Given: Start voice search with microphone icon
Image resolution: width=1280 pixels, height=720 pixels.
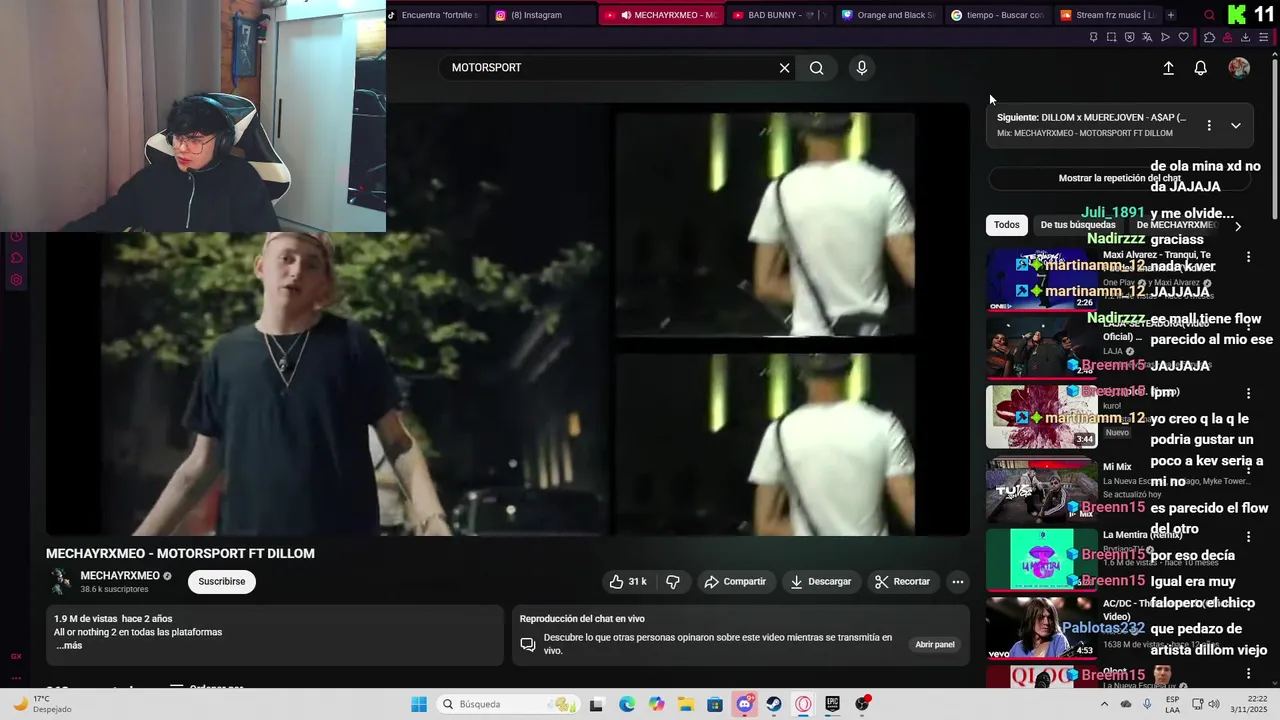Looking at the screenshot, I should point(862,68).
